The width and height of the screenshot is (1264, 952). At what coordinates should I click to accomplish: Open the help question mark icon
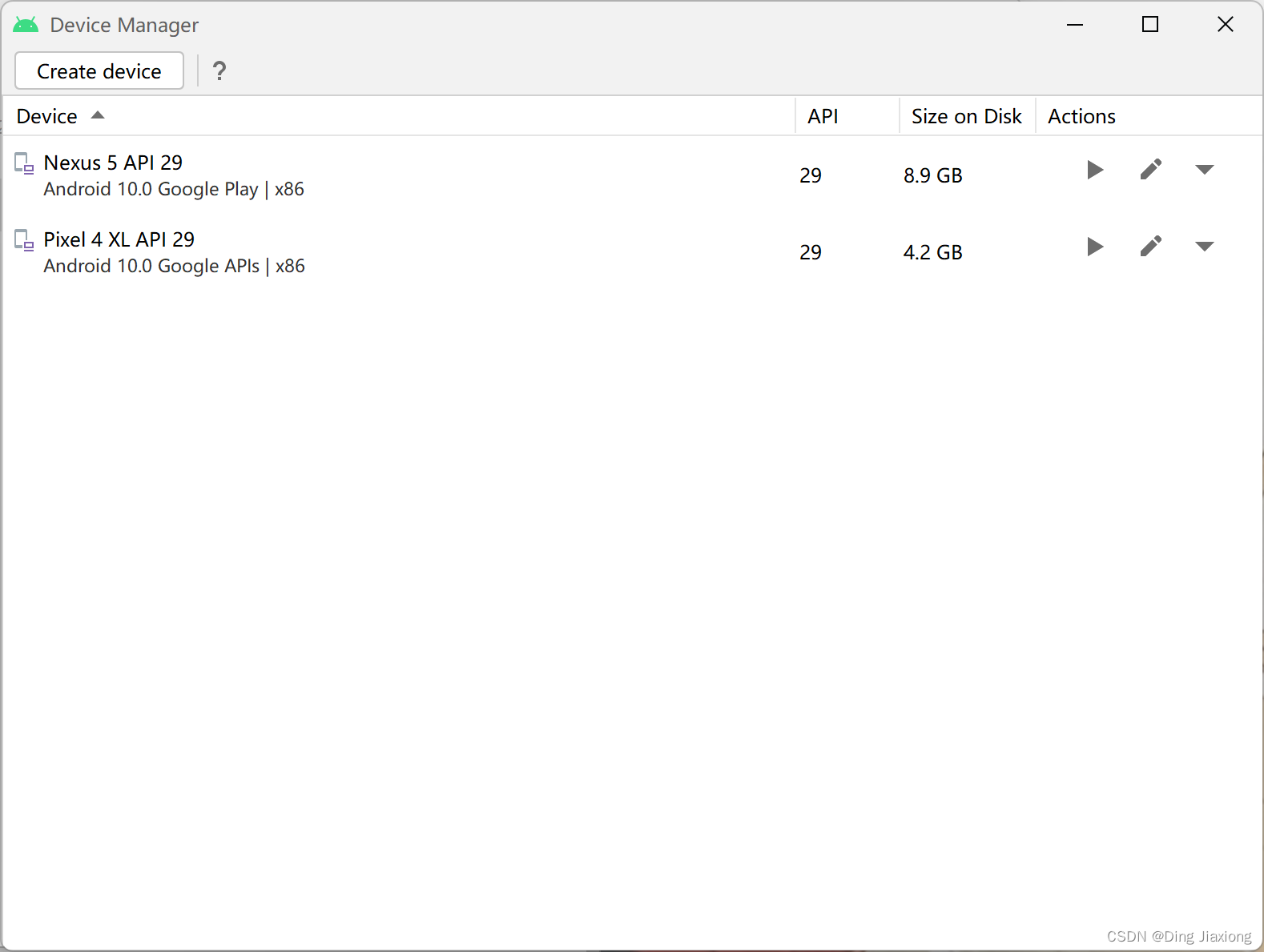(219, 71)
